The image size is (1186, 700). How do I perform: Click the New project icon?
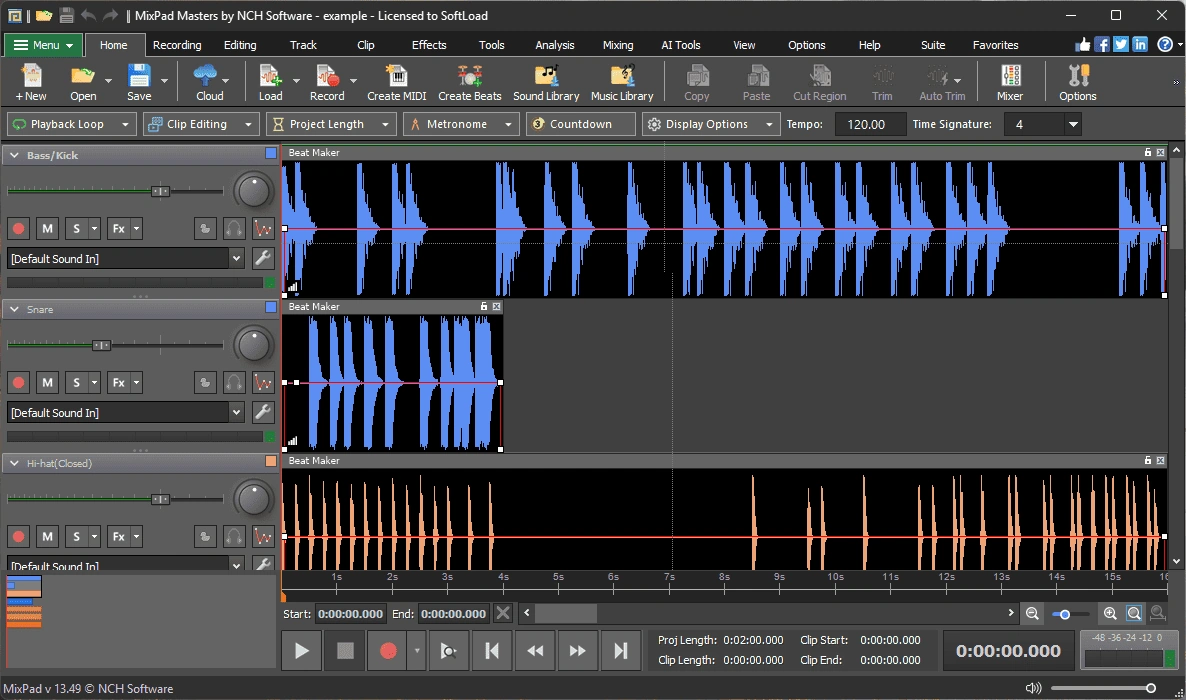(31, 82)
